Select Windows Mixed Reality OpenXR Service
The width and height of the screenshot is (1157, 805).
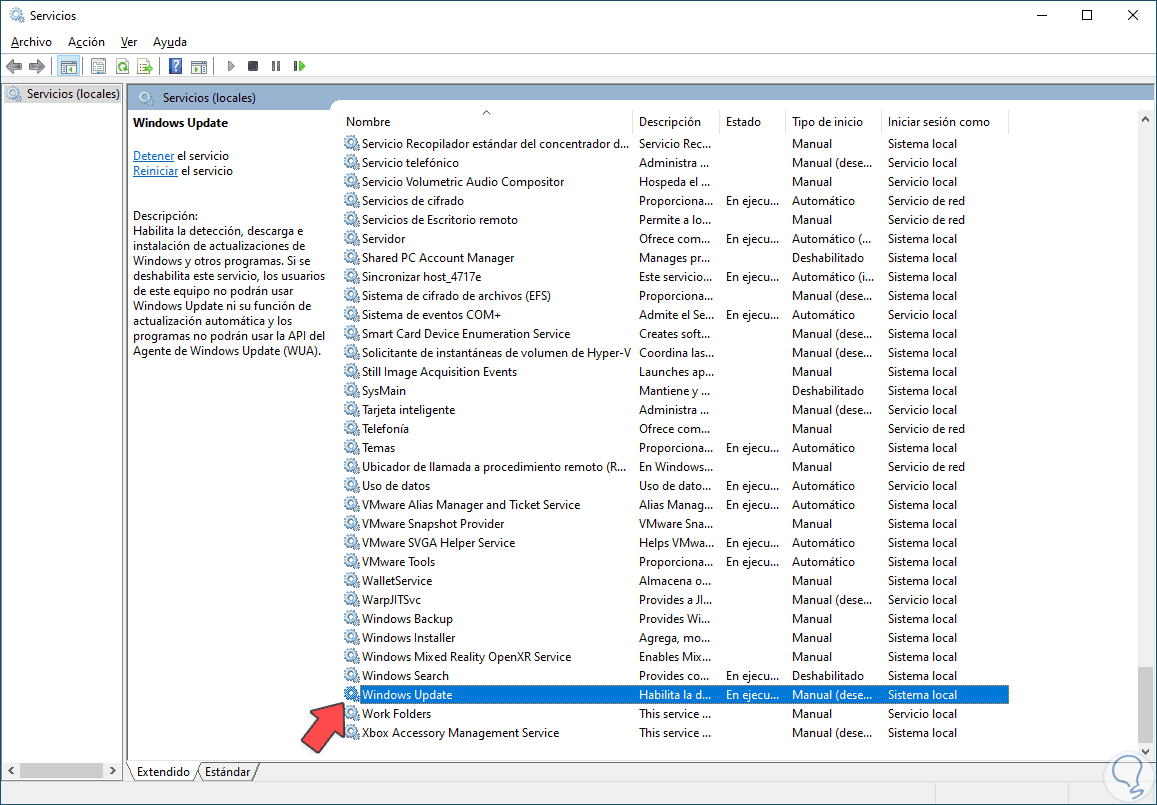[676, 657]
